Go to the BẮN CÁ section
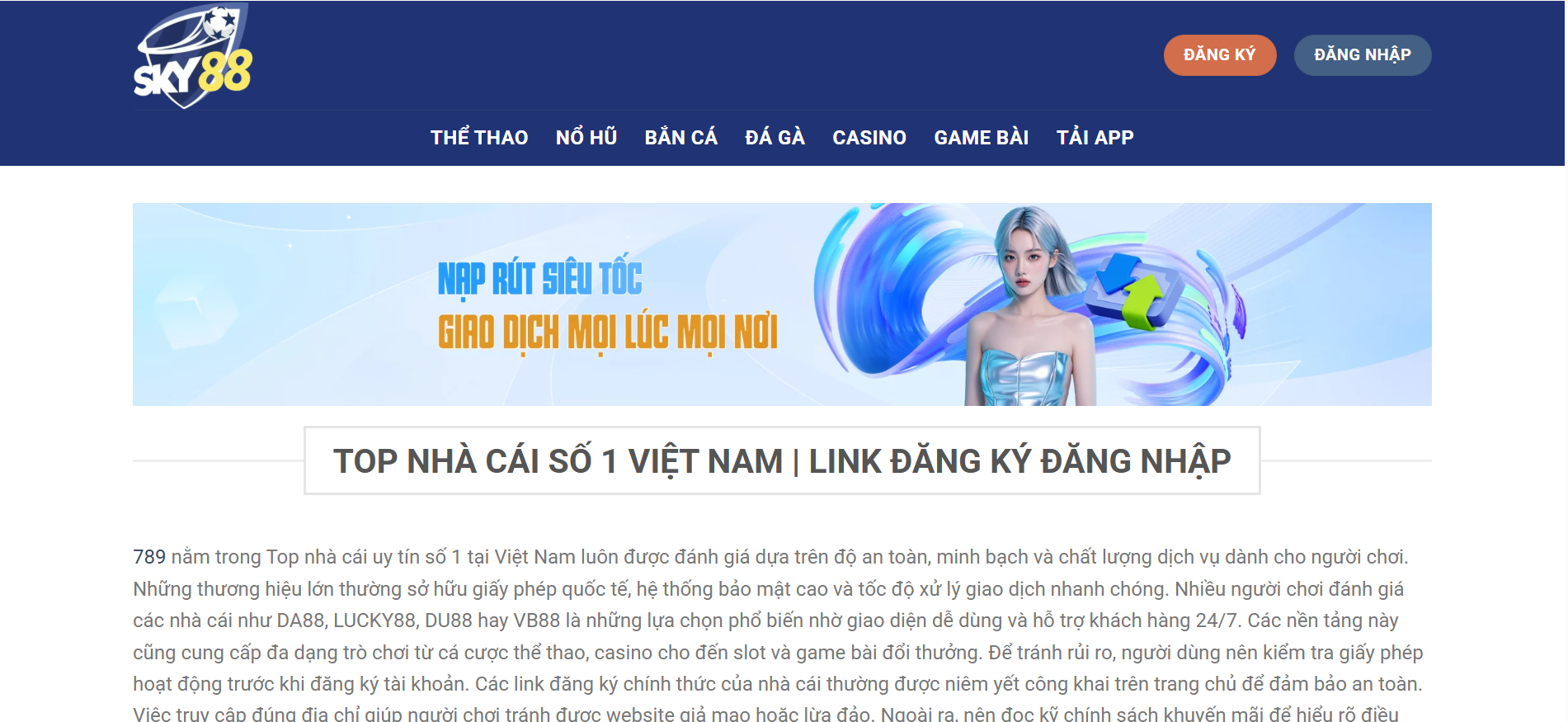Viewport: 1568px width, 722px height. pyautogui.click(x=681, y=138)
